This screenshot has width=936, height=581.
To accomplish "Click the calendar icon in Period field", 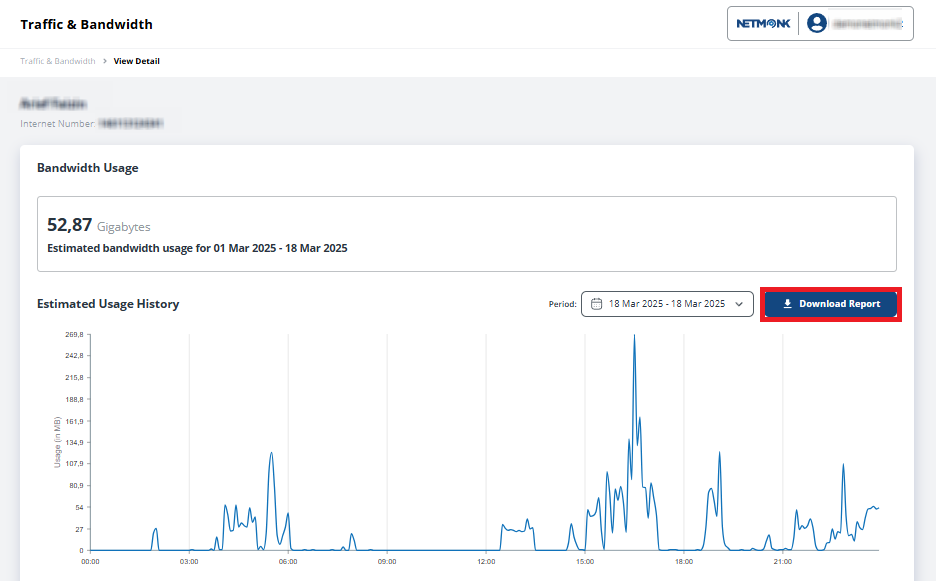I will (x=596, y=304).
